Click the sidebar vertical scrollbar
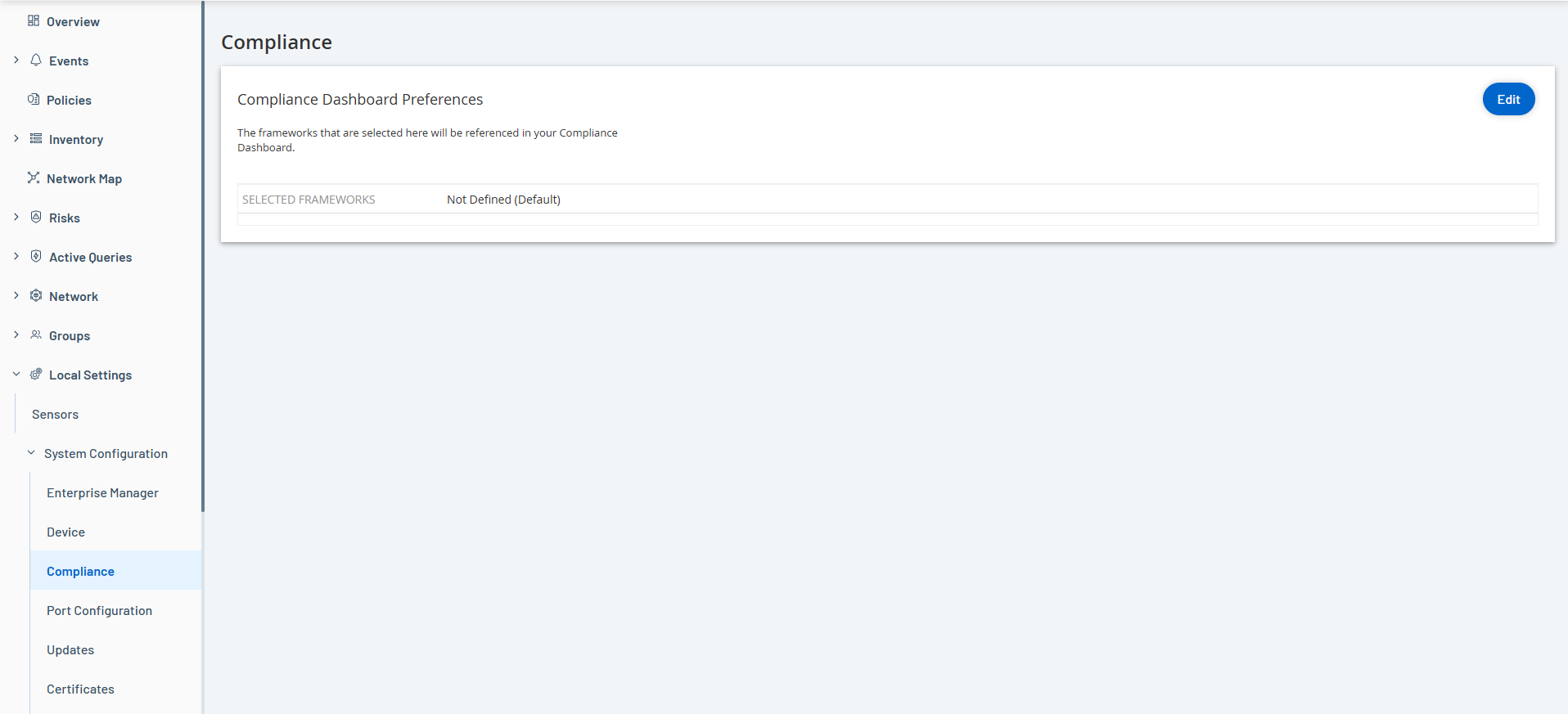Screen dimensions: 1568x714 [203, 256]
